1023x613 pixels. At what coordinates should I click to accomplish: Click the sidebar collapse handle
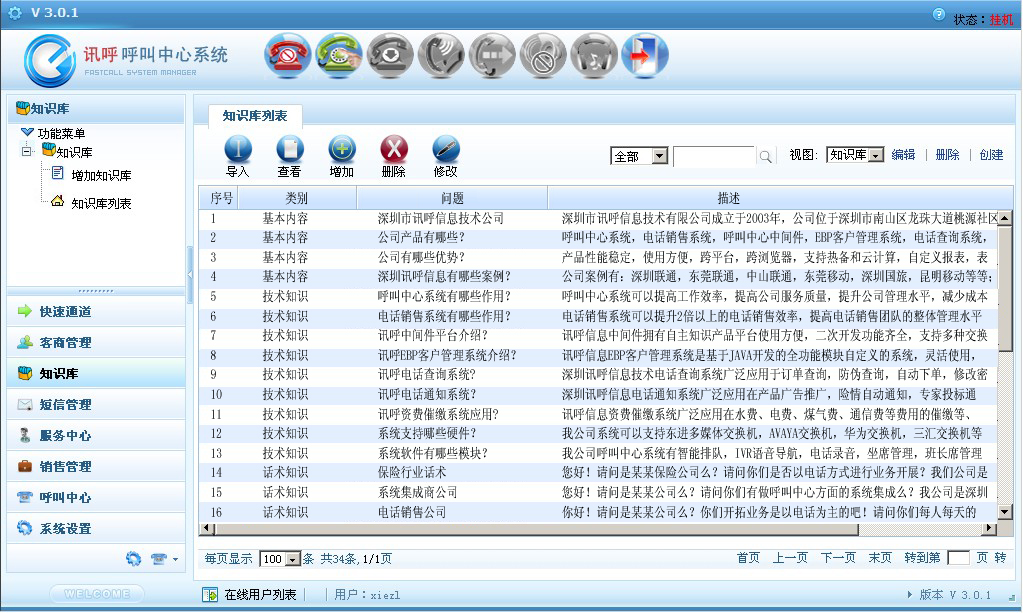190,275
